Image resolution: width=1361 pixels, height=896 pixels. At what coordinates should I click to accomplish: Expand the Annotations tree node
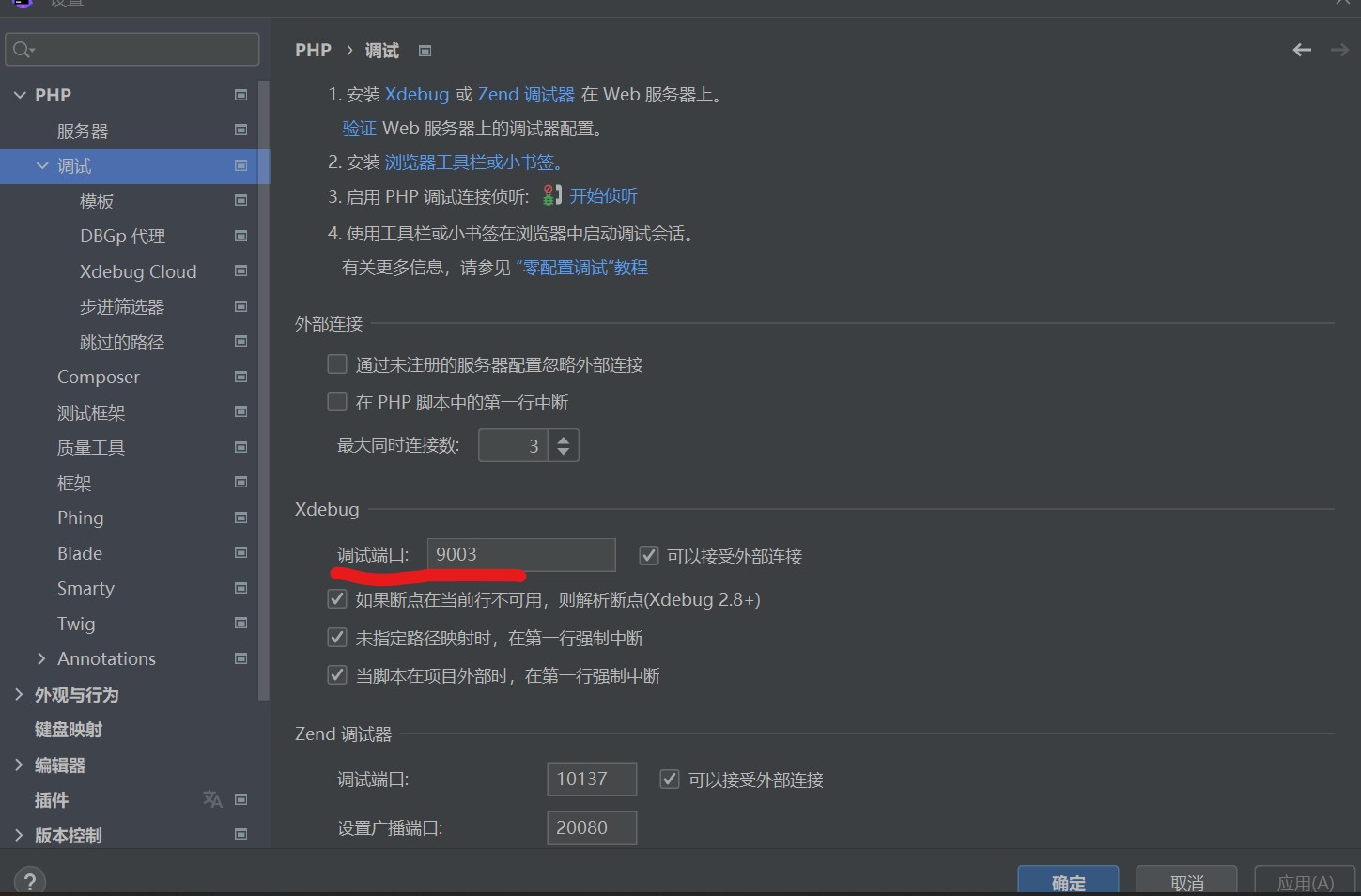[x=41, y=658]
